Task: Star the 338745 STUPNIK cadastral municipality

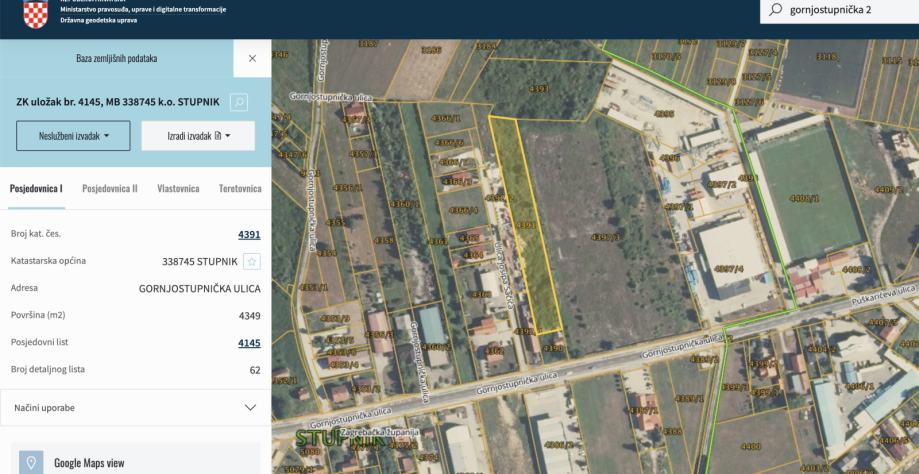Action: tap(252, 261)
